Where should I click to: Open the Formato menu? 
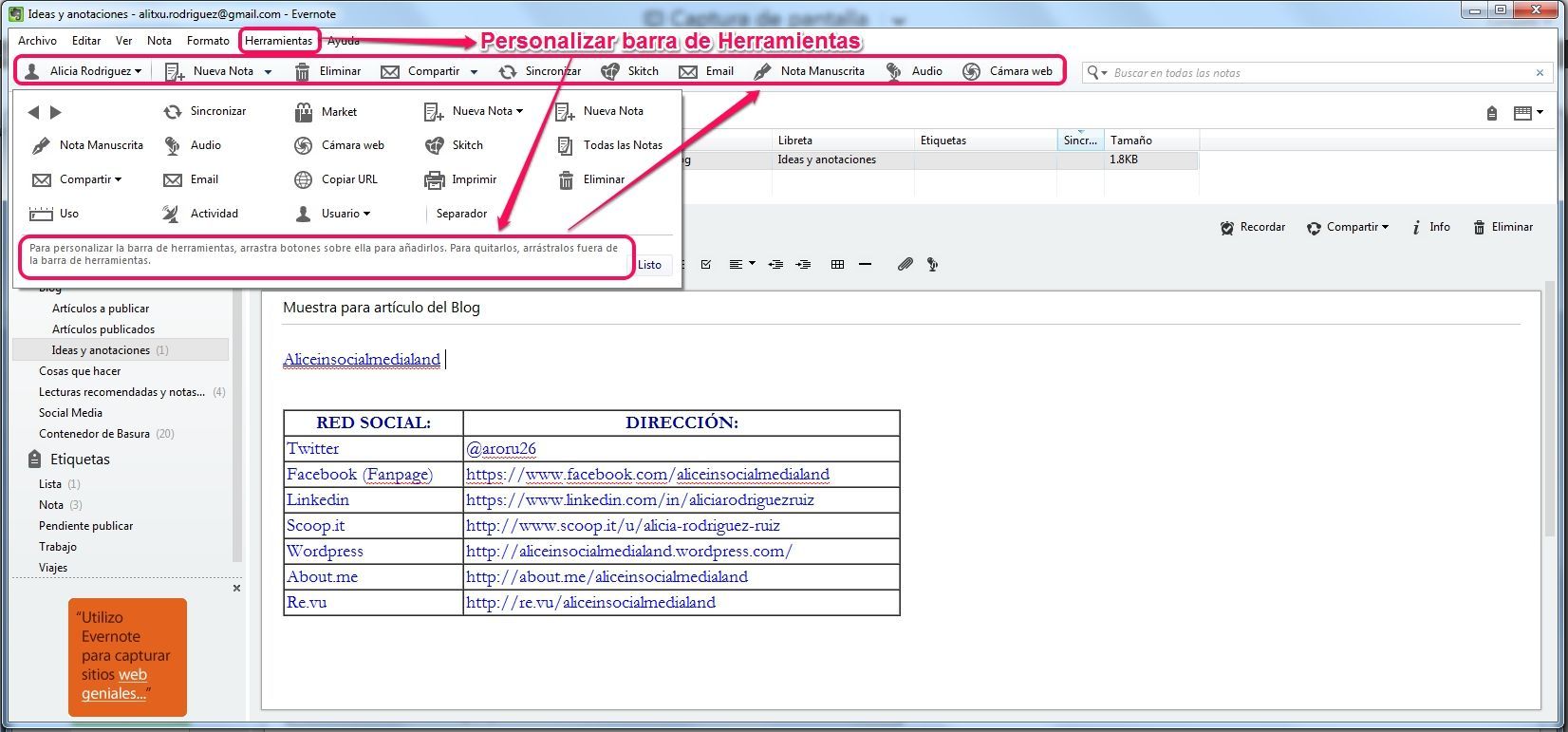point(208,41)
